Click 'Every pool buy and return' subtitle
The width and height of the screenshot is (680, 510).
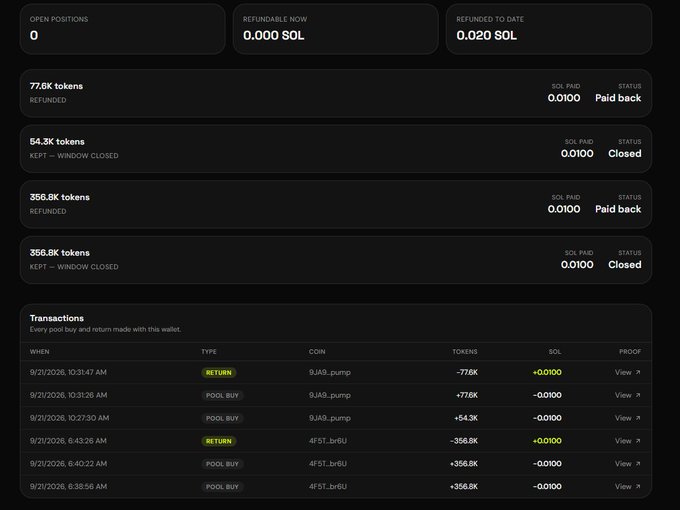(x=105, y=329)
